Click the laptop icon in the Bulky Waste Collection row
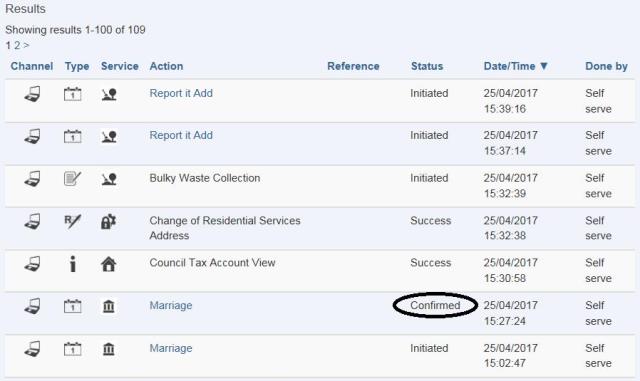640x381 pixels. click(32, 179)
